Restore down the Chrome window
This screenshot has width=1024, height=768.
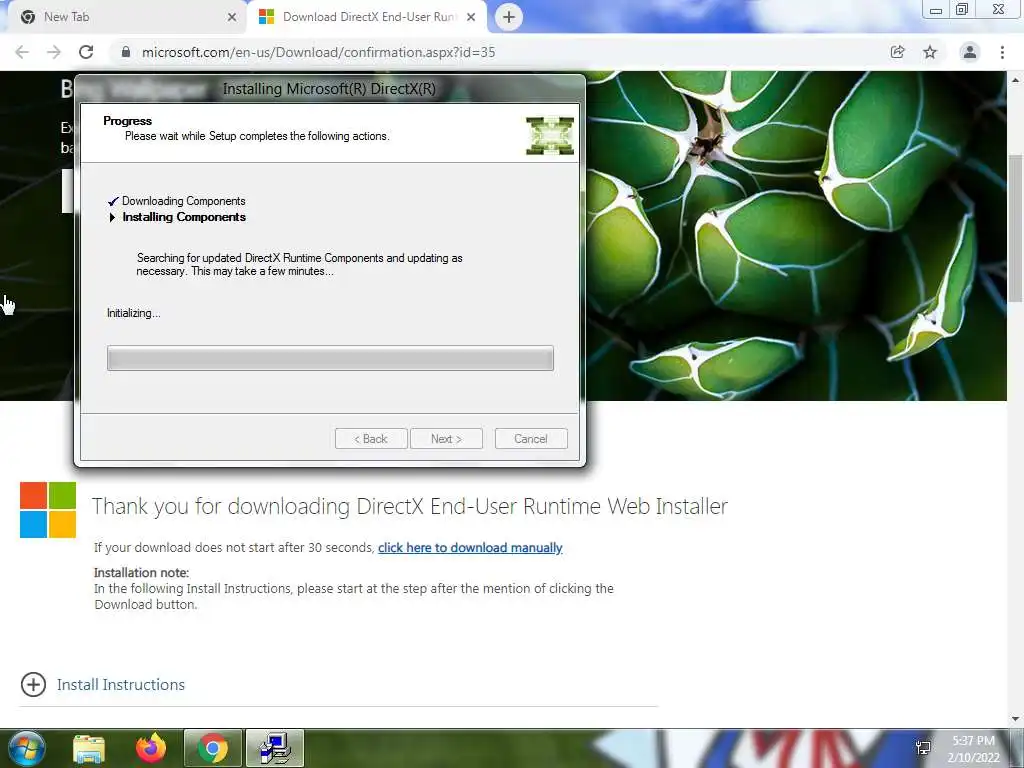coord(962,10)
